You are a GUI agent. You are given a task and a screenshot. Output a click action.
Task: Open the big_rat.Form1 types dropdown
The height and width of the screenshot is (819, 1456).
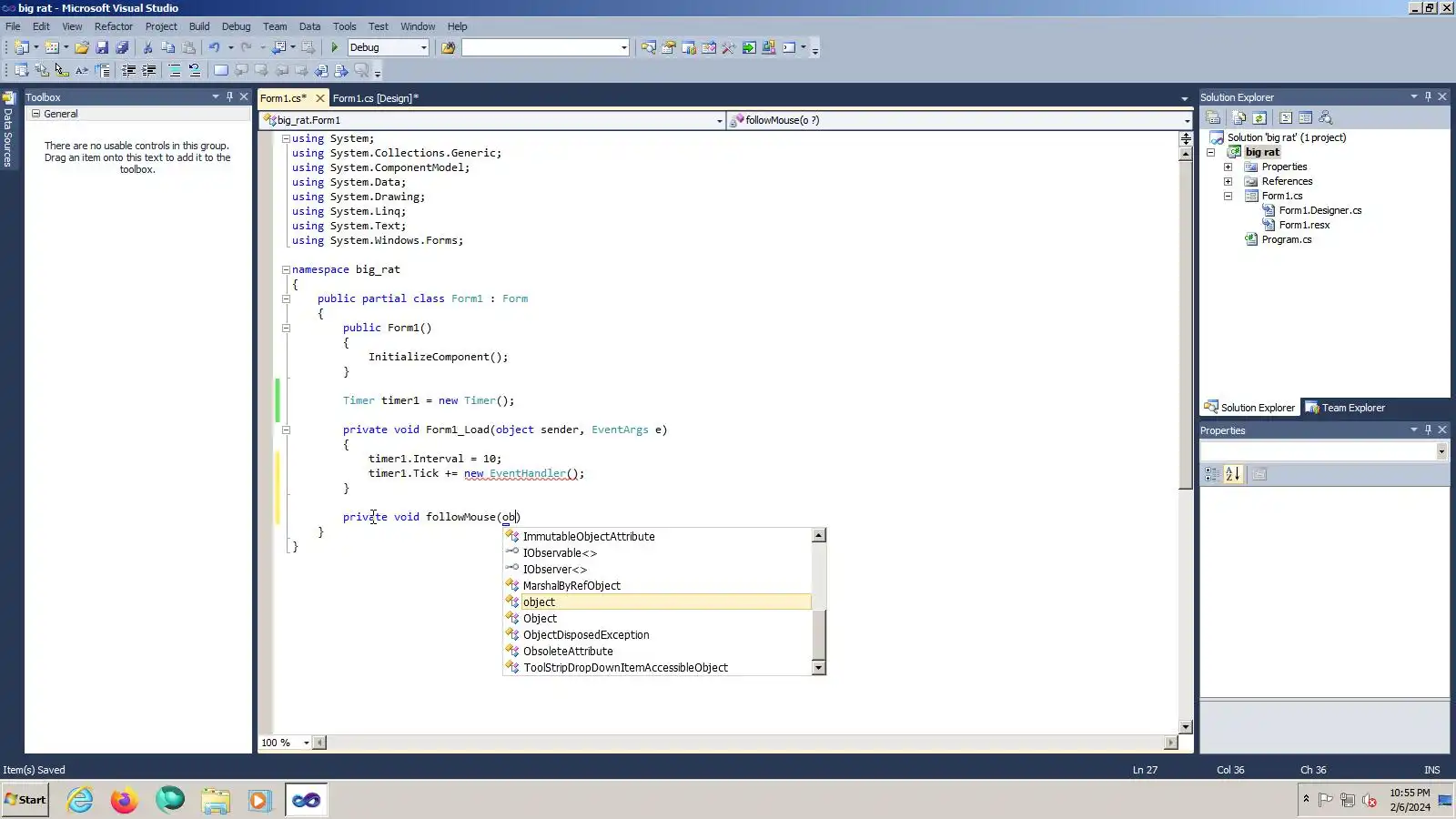[x=719, y=120]
